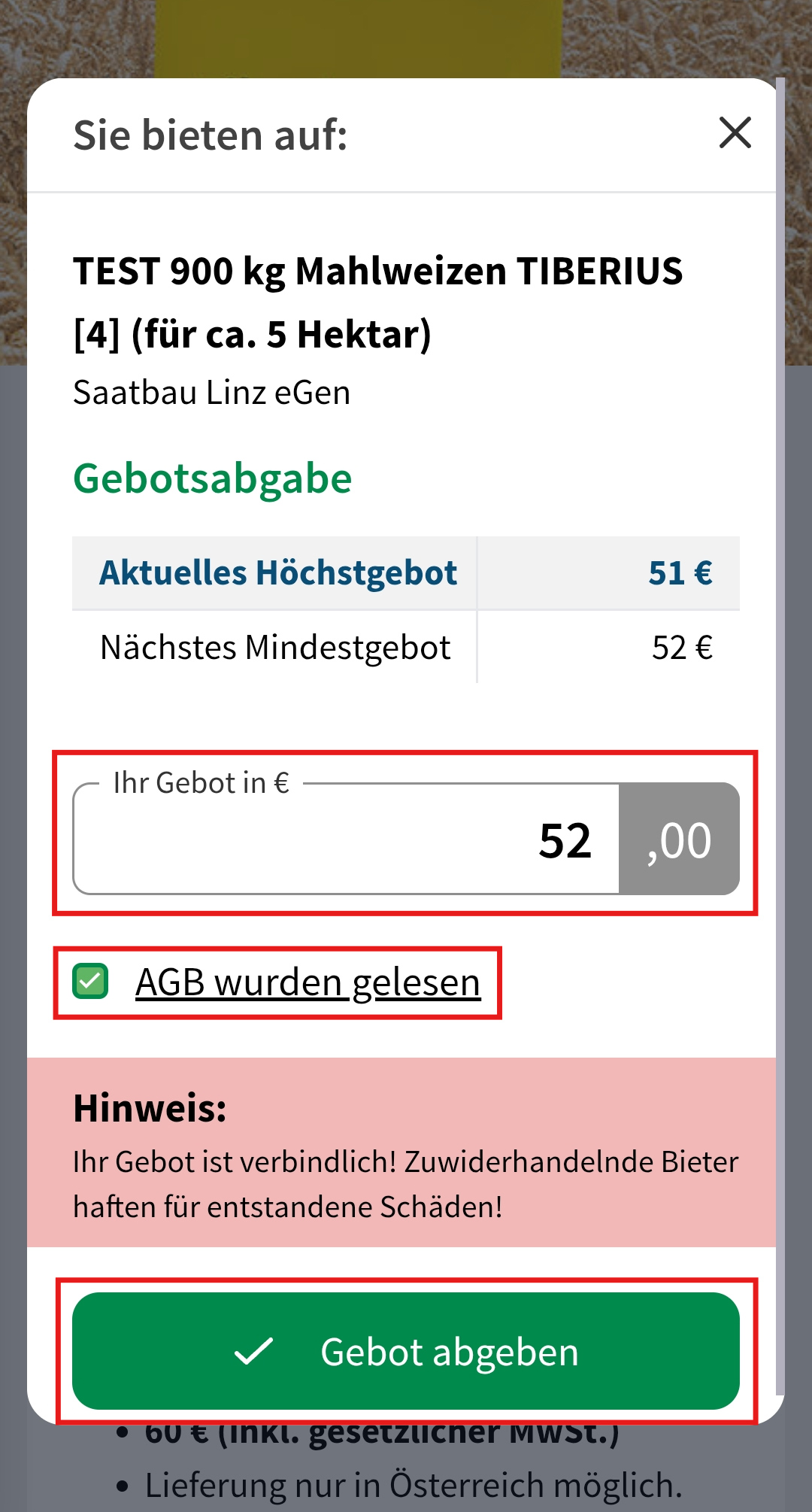This screenshot has width=812, height=1512.
Task: Click the TEST 900 kg Mahlweizen TIBERIUS title
Action: [x=378, y=302]
